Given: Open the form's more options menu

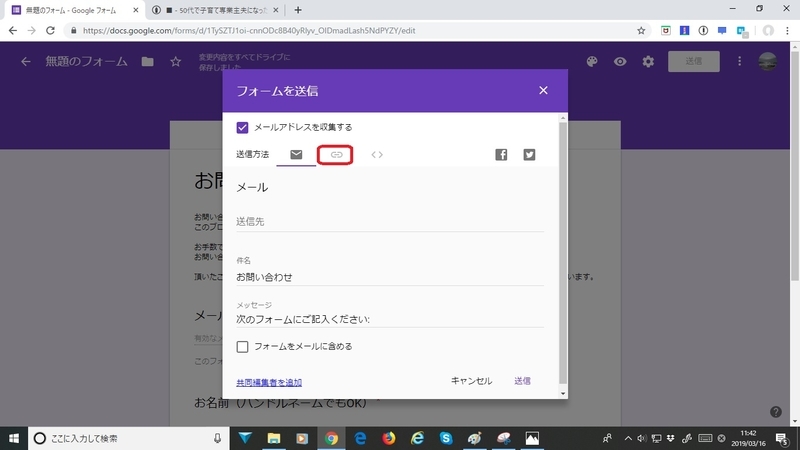Looking at the screenshot, I should click(x=739, y=61).
